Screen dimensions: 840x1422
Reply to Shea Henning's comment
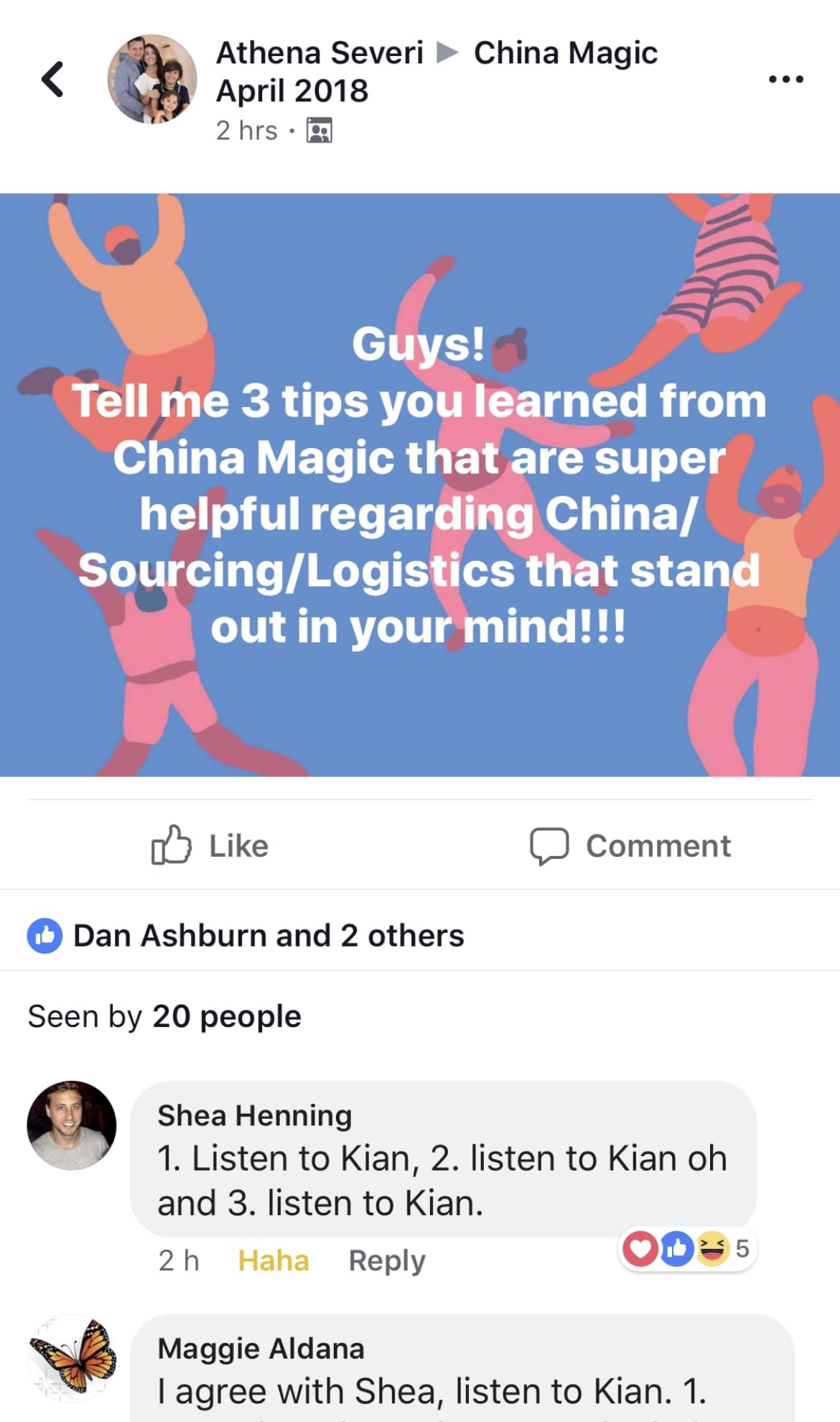(387, 1260)
